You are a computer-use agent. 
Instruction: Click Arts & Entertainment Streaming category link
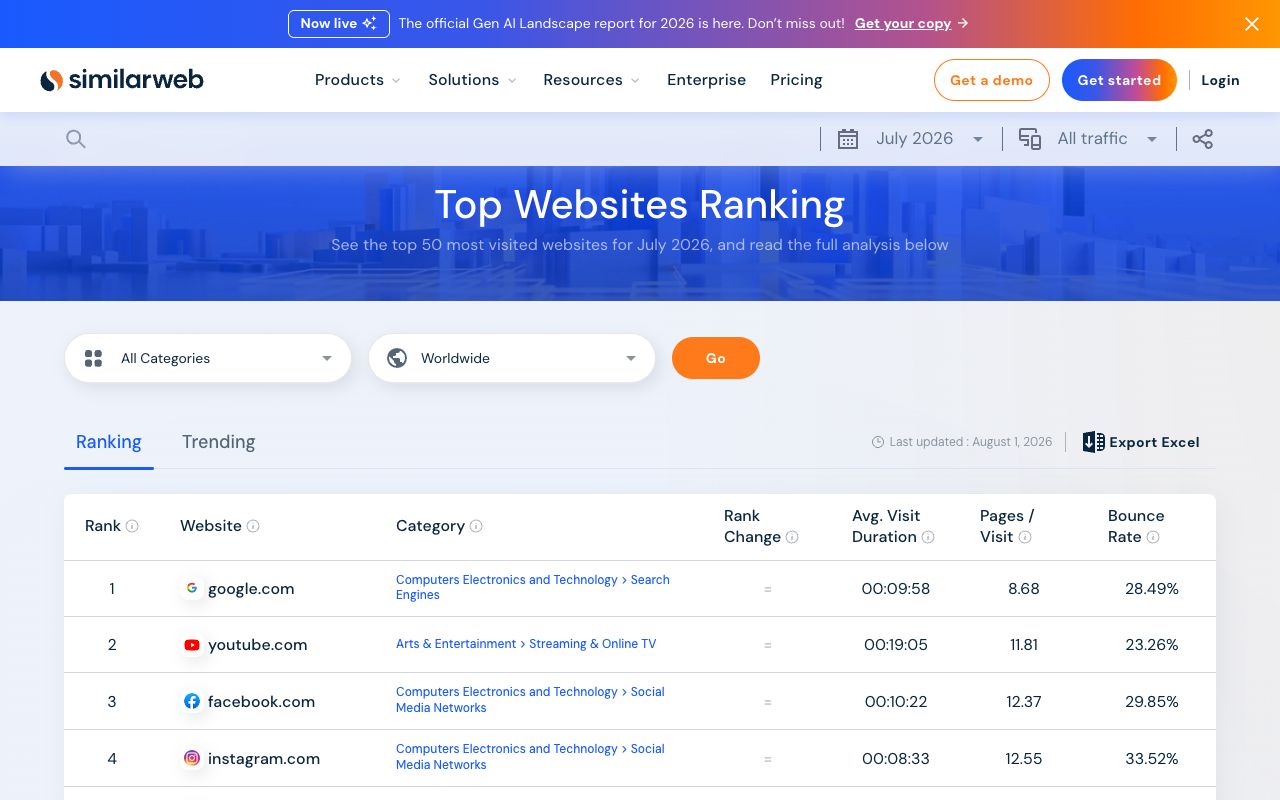pyautogui.click(x=526, y=644)
